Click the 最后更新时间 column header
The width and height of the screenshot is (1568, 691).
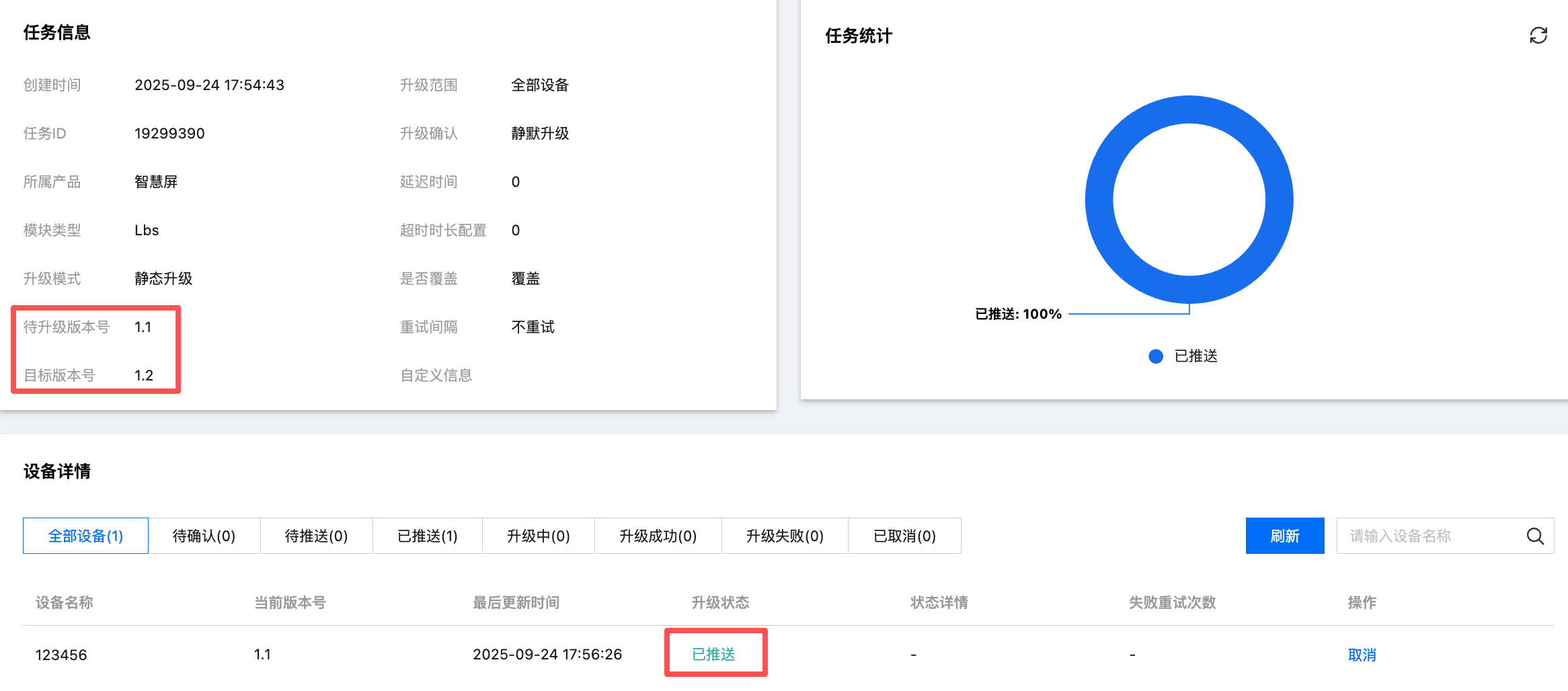click(516, 602)
